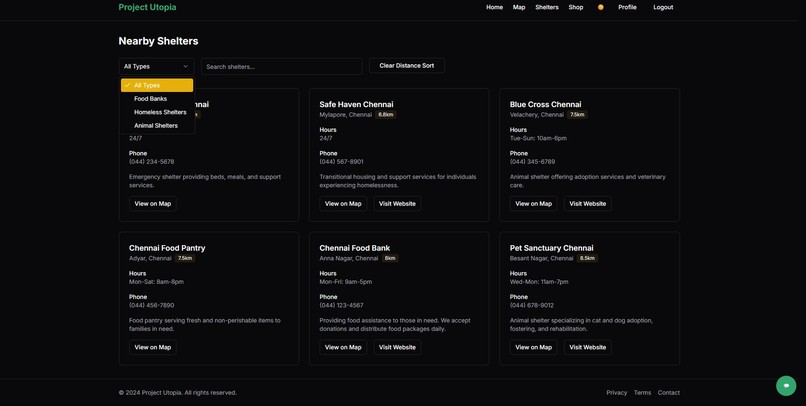The width and height of the screenshot is (806, 406).
Task: Click the Besant Nagar, Chennai location text
Action: (541, 258)
